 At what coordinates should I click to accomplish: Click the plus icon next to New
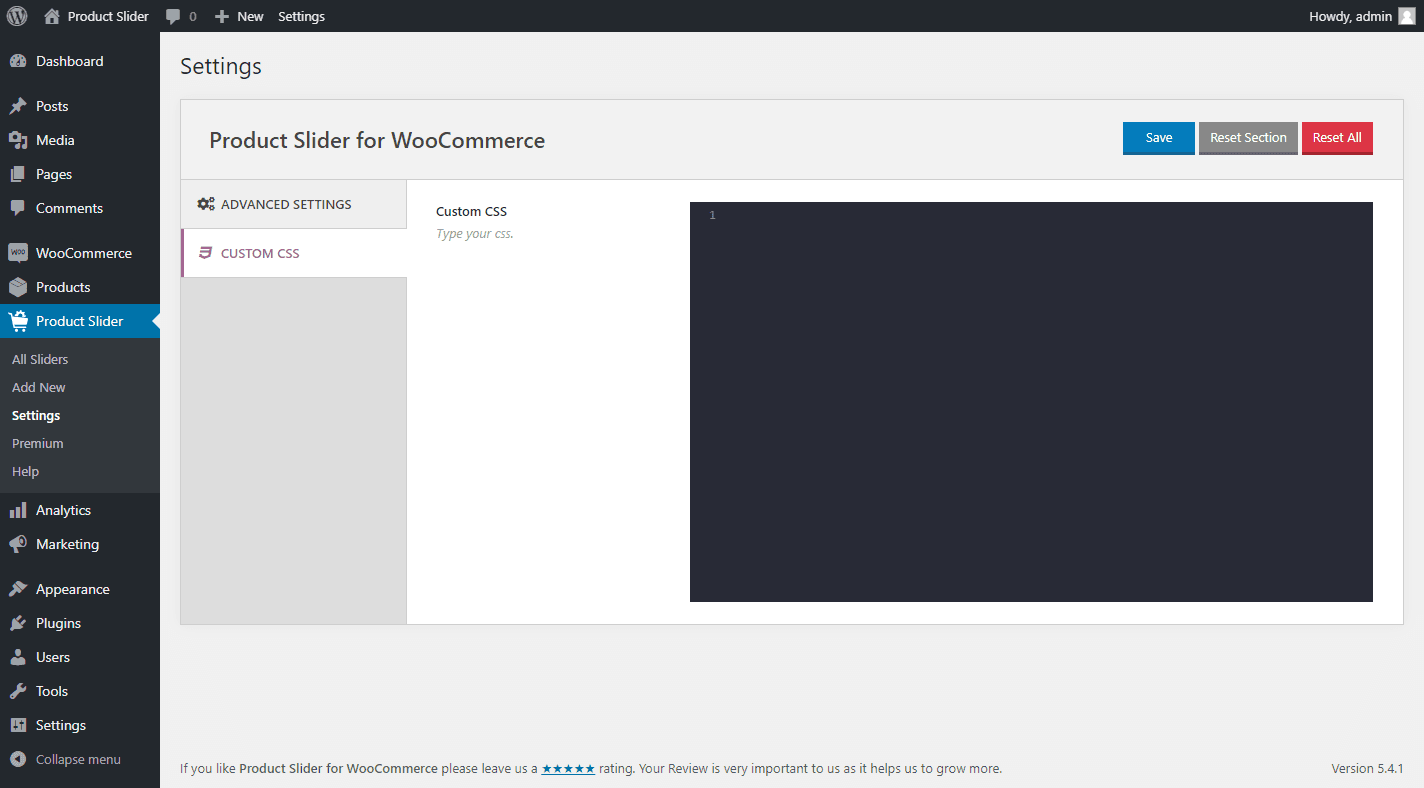coord(222,16)
